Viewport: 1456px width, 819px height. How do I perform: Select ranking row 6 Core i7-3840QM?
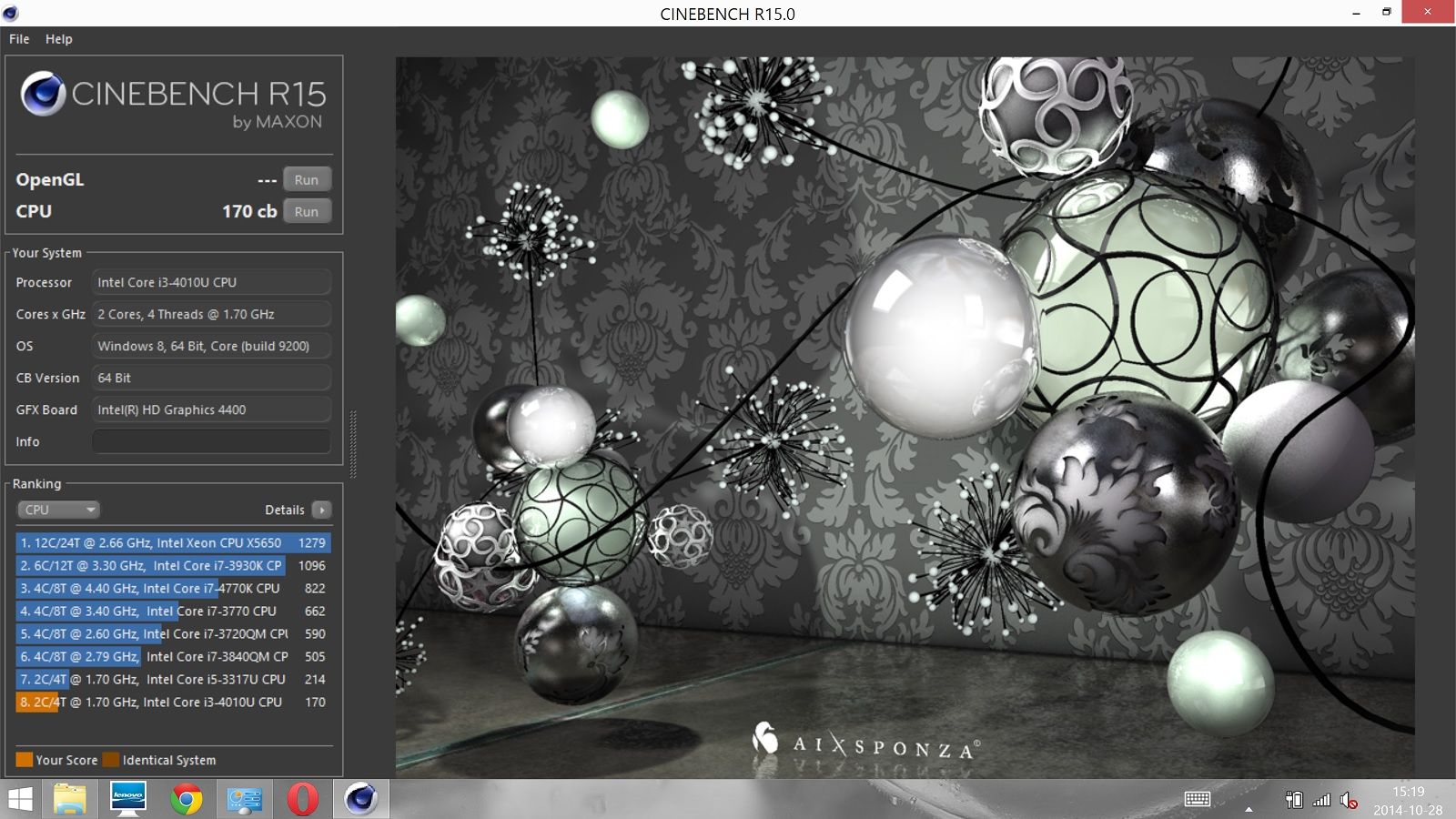pyautogui.click(x=173, y=656)
